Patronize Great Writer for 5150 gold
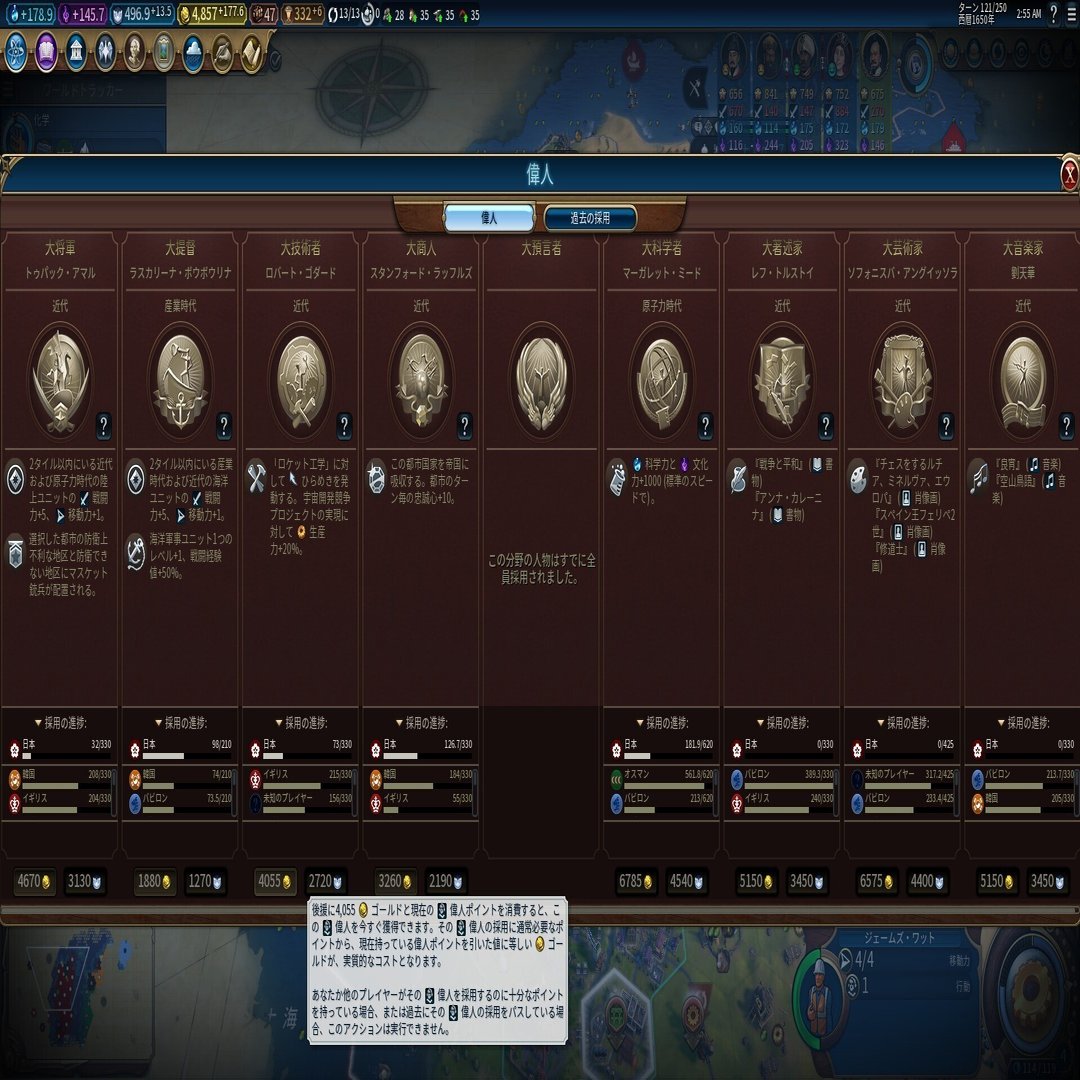This screenshot has height=1080, width=1080. click(756, 881)
